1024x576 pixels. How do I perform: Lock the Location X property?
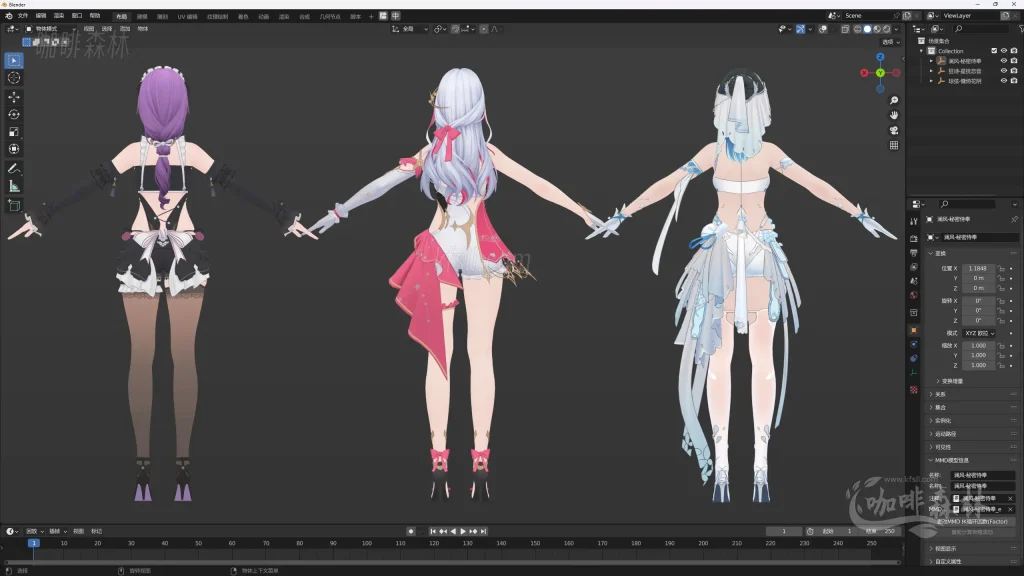pos(1001,268)
